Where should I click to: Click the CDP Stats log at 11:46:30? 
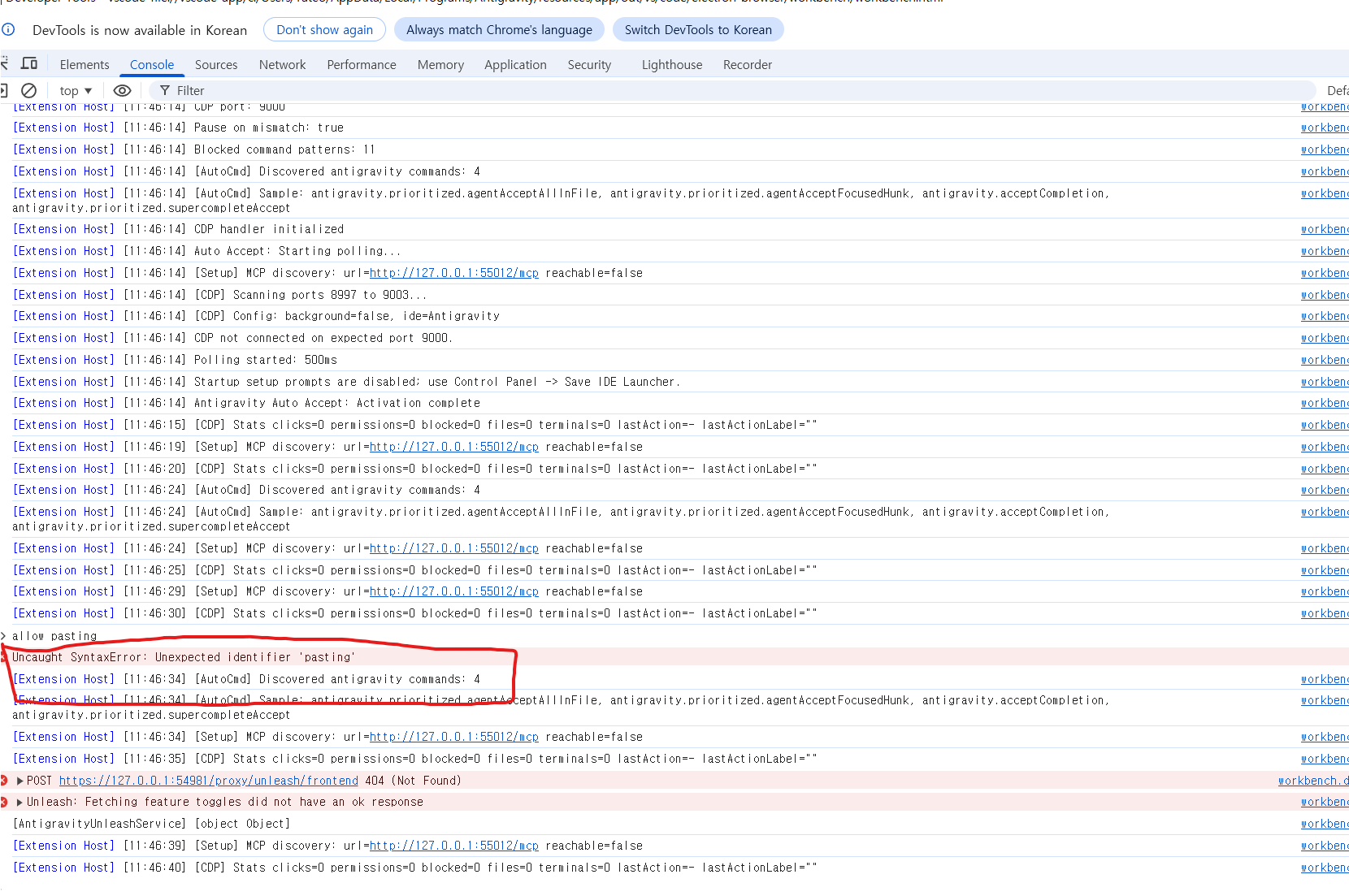point(414,613)
